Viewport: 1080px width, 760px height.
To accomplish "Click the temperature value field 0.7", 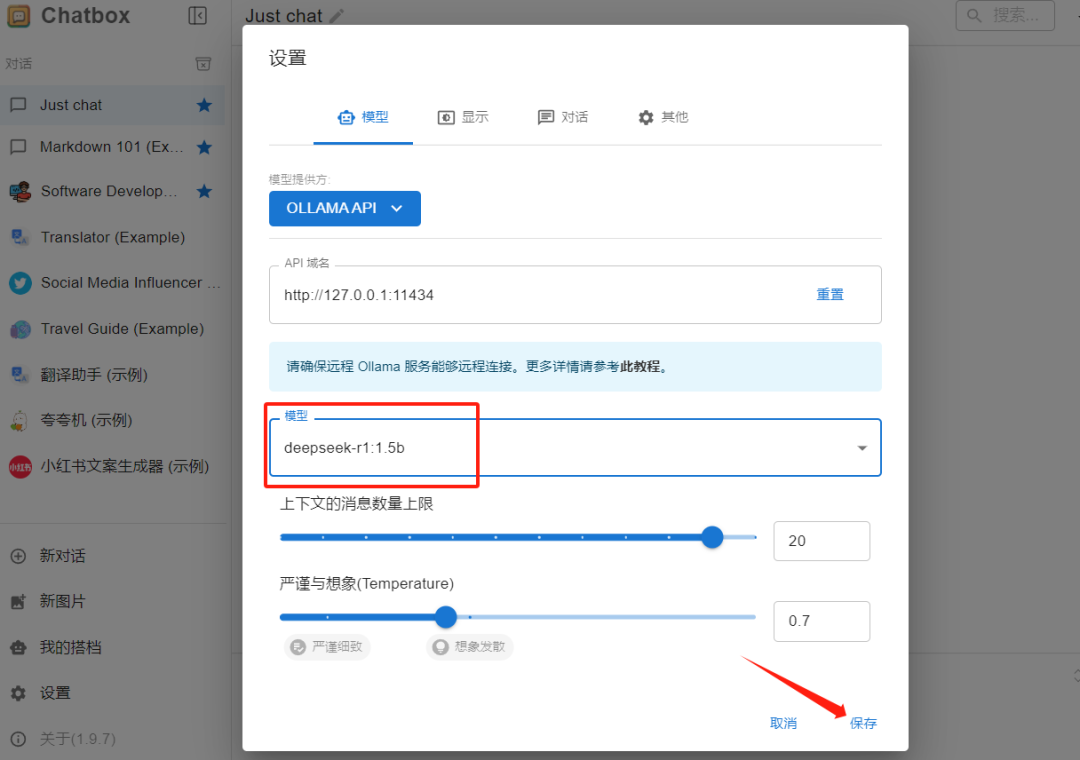I will pos(821,621).
